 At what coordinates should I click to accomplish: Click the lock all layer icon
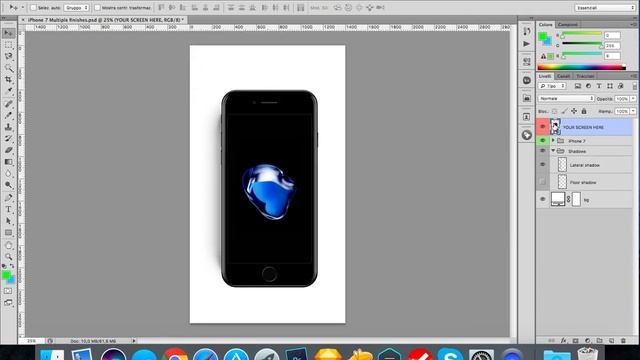pyautogui.click(x=584, y=111)
